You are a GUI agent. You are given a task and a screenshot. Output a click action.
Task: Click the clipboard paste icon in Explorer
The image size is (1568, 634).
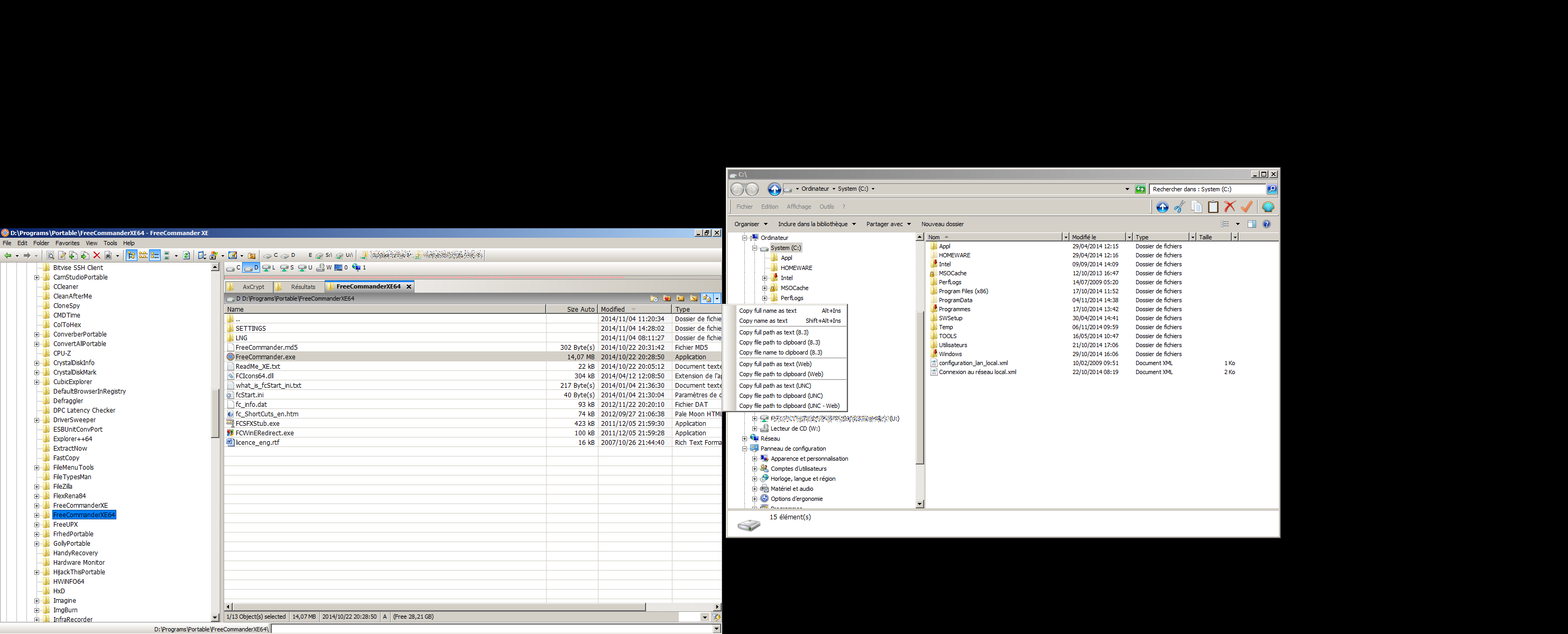[x=1213, y=207]
